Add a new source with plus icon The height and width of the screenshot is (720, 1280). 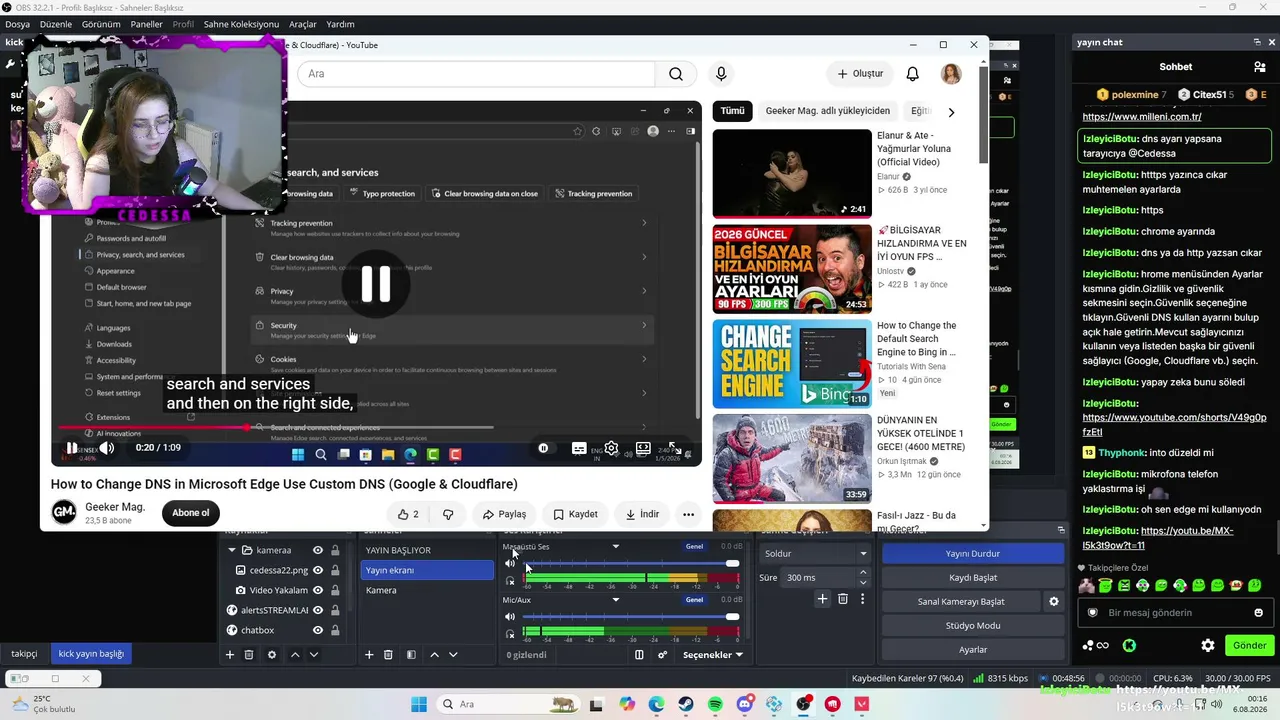click(230, 655)
